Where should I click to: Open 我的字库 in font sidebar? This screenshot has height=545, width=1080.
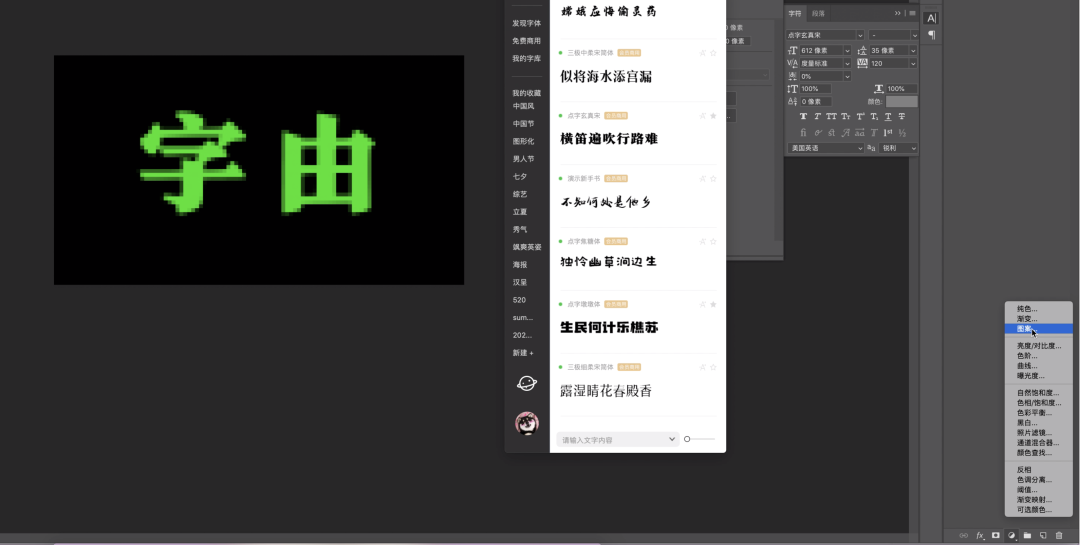(526, 58)
